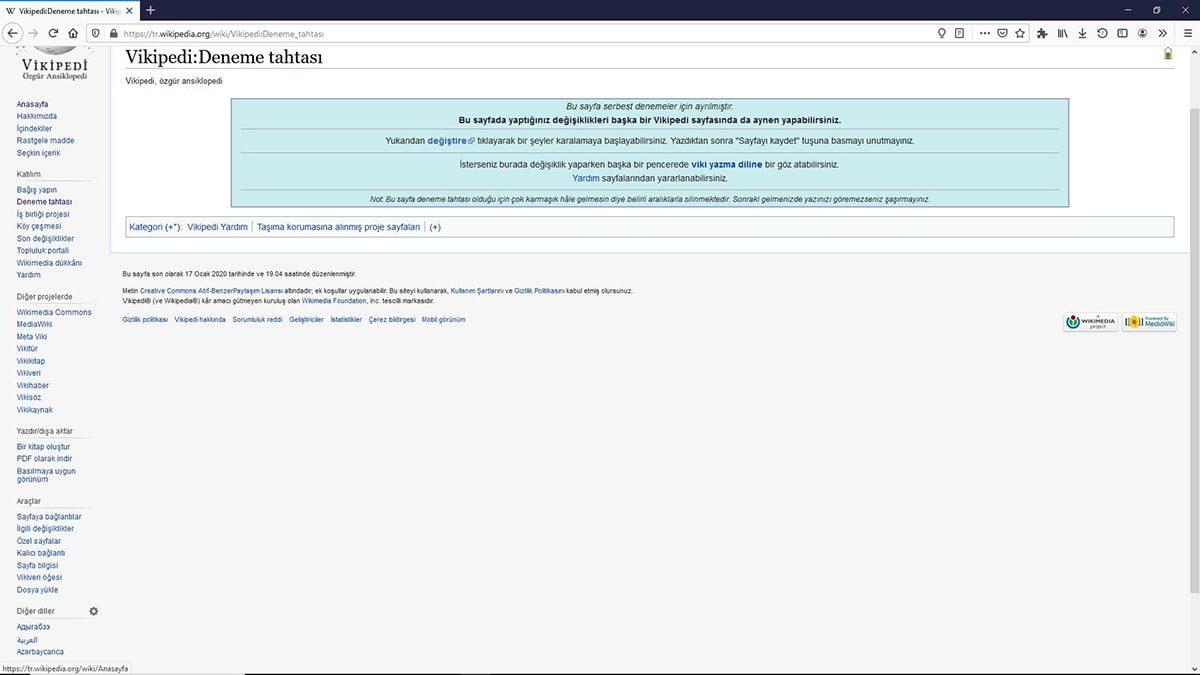
Task: Open the Downloads panel
Action: [x=1083, y=33]
